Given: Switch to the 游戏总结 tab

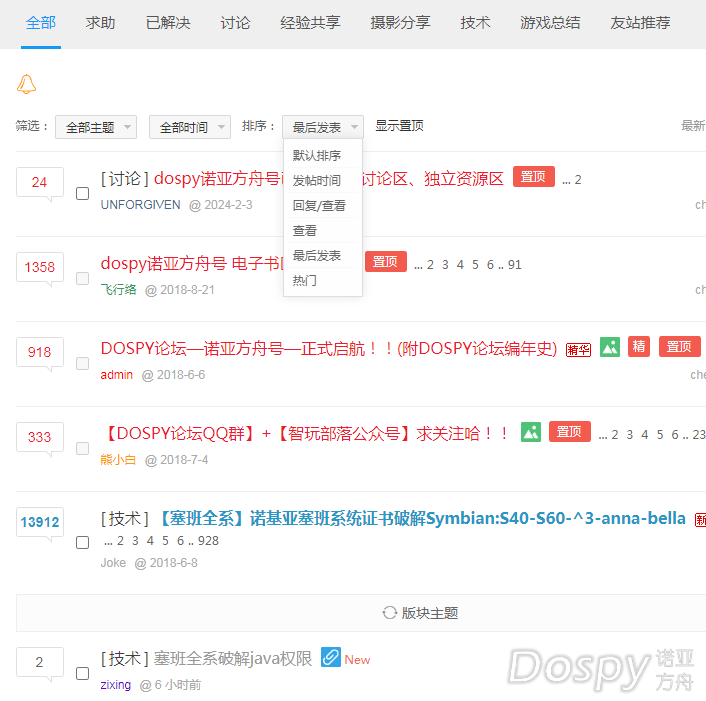Looking at the screenshot, I should point(550,23).
